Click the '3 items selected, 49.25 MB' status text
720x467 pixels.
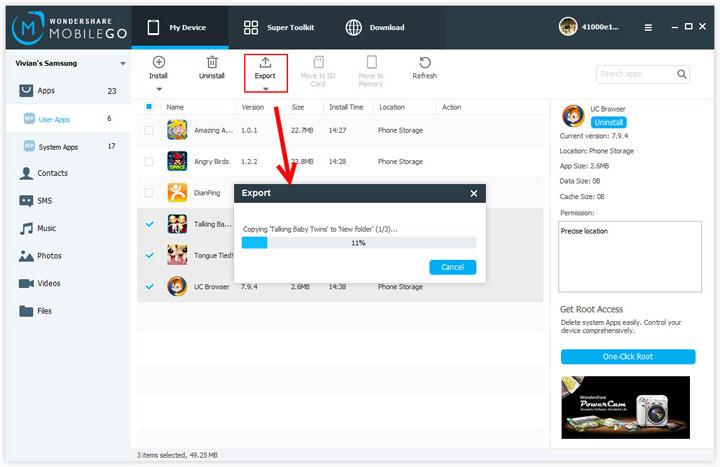[x=177, y=455]
